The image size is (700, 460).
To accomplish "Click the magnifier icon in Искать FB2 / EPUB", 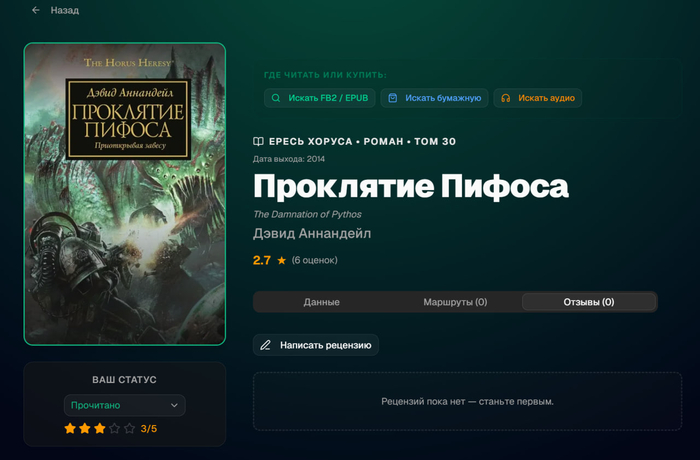I will [276, 98].
